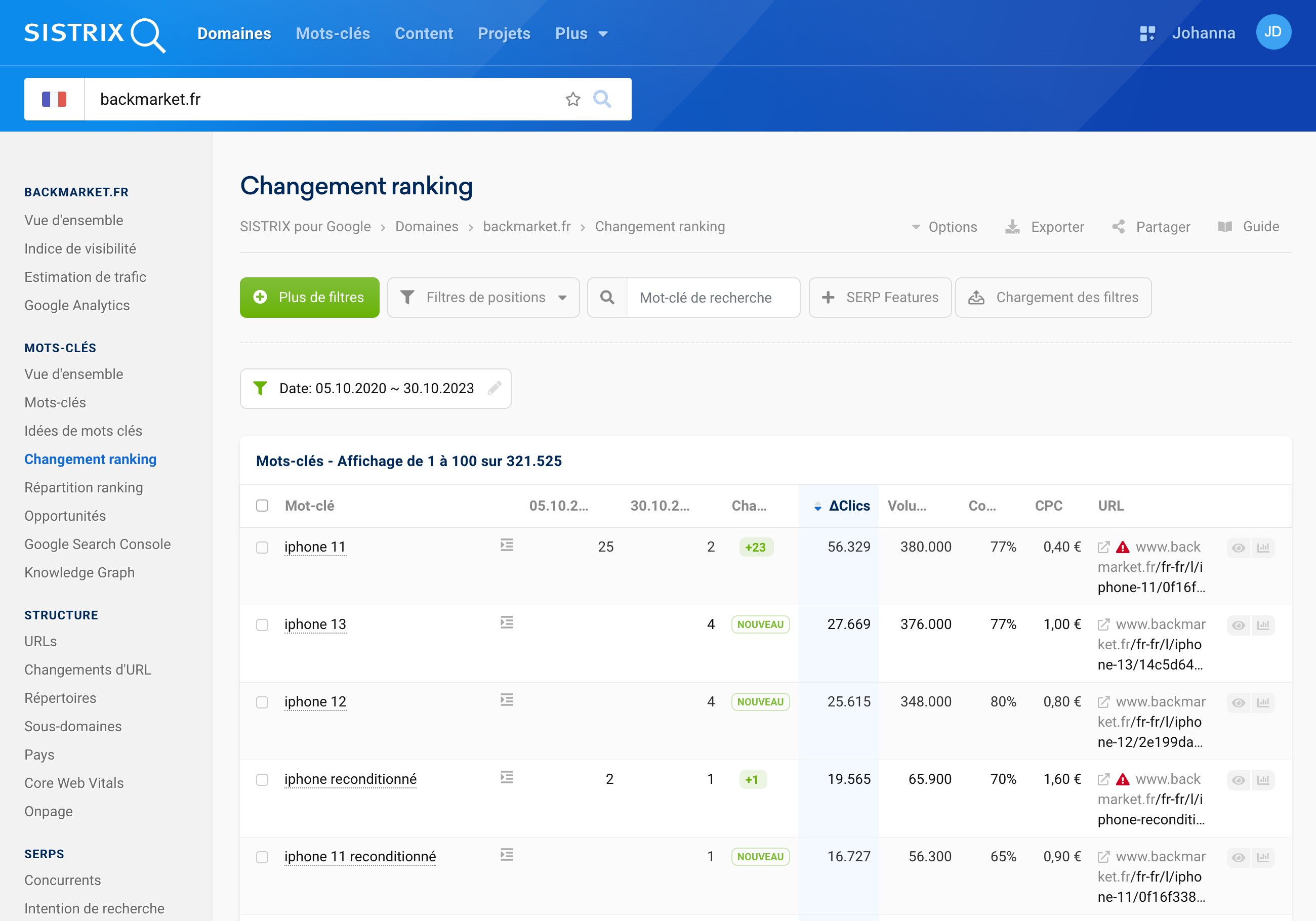Open the history chart icon for iphone 12
1316x921 pixels.
click(x=1263, y=703)
